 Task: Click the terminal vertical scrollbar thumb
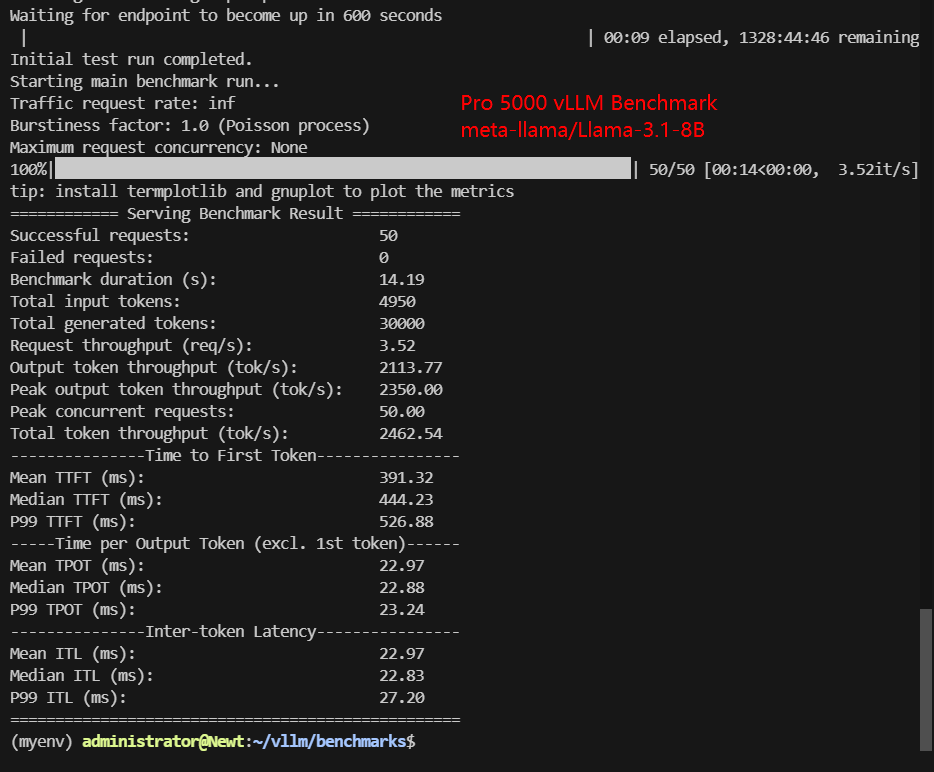(925, 679)
